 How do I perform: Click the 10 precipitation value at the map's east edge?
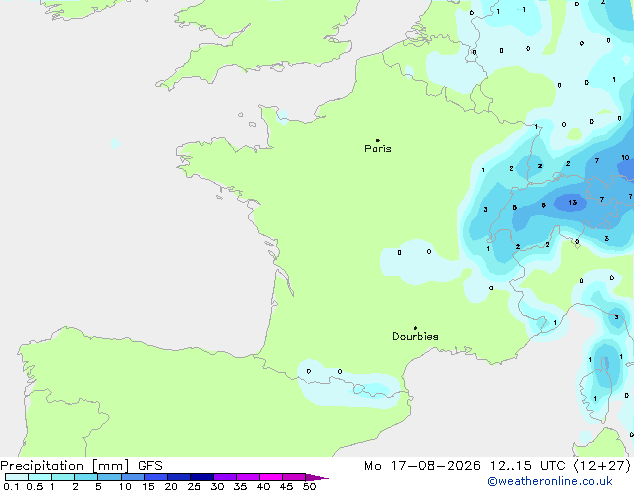coord(625,158)
